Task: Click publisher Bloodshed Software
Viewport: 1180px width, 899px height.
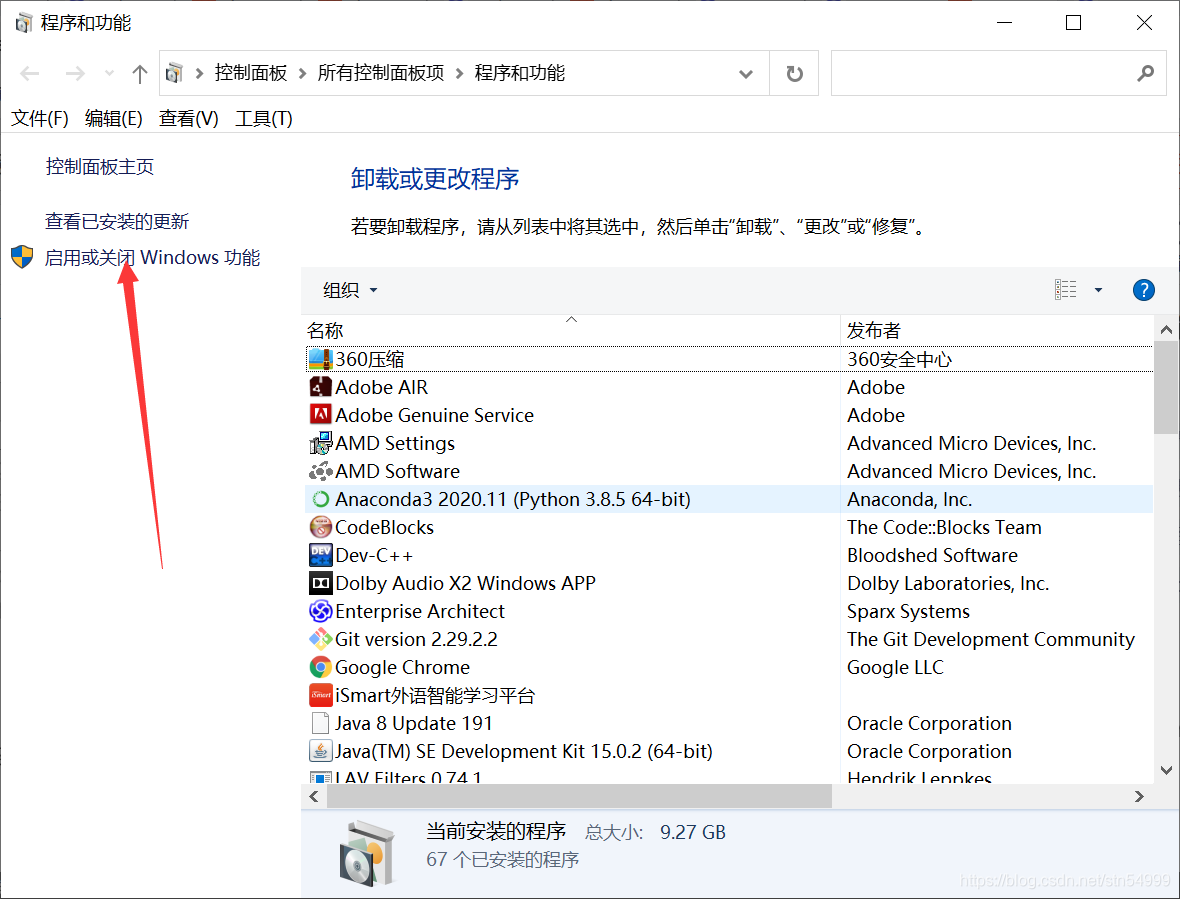Action: pos(932,555)
